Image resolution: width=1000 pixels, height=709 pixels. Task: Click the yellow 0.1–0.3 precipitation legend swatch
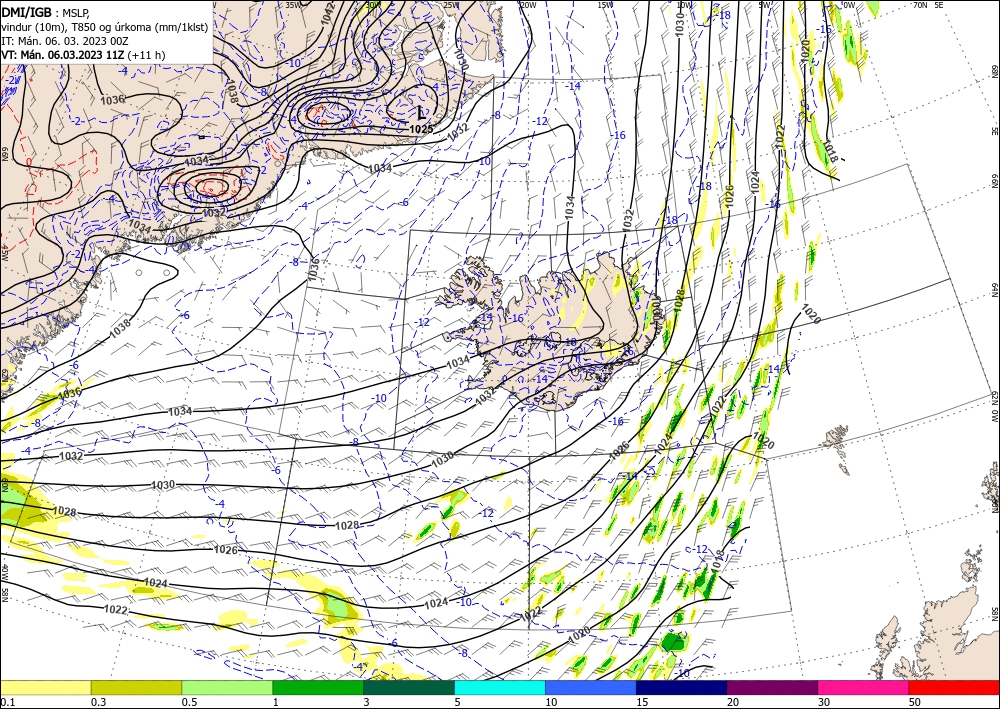(x=45, y=687)
